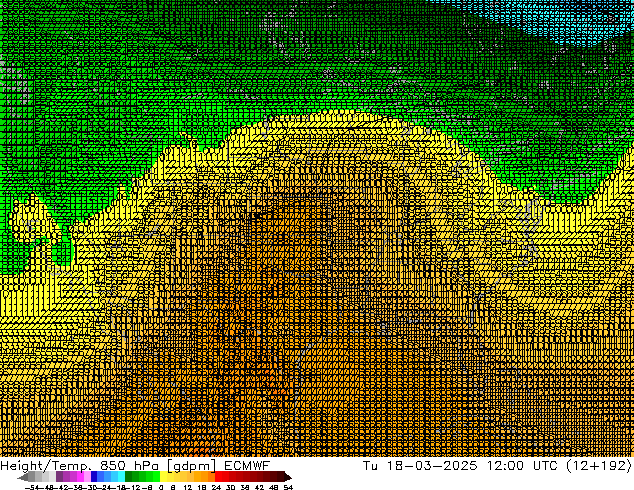Click the dark brown right arrow end of the legend
Screen dimensions: 634x490
288,477
